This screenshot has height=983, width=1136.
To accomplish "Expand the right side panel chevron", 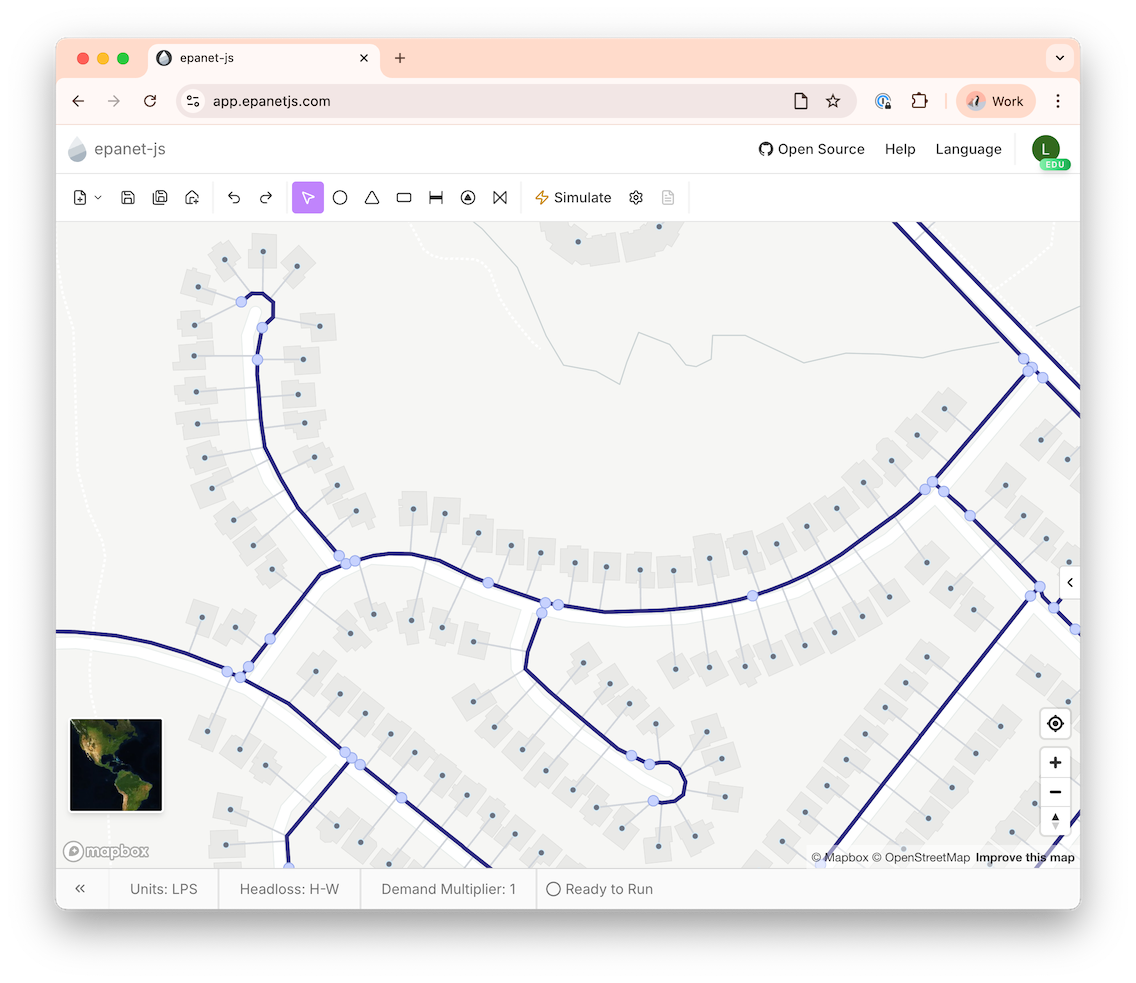I will [x=1069, y=582].
